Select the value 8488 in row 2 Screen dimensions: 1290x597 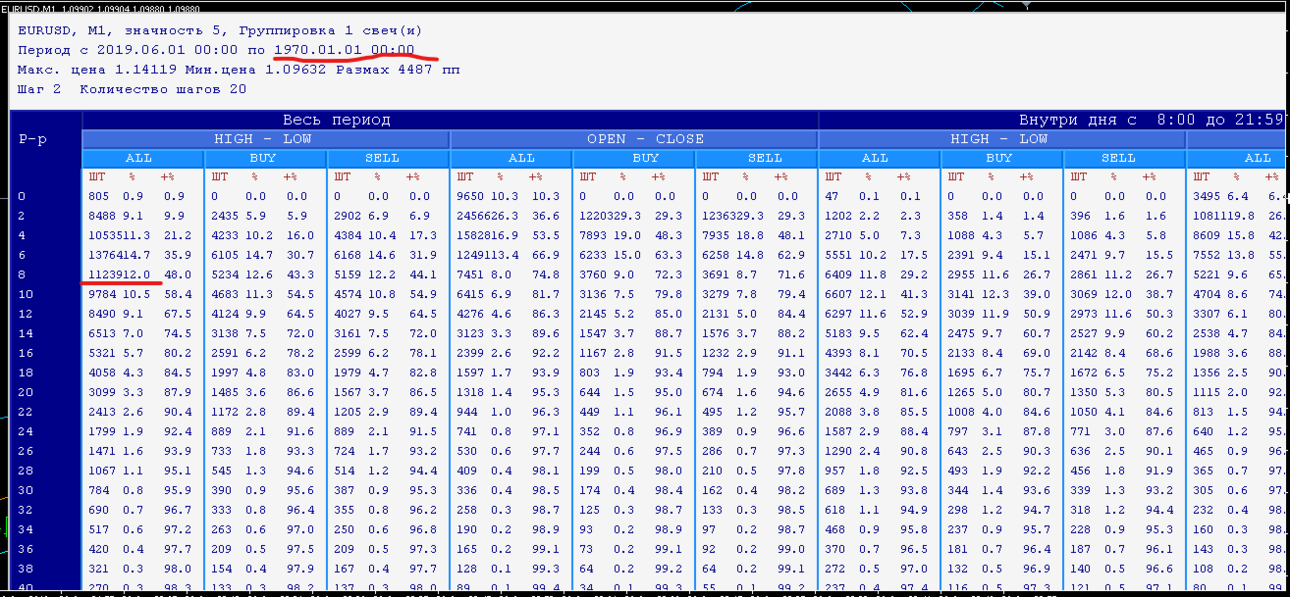click(102, 216)
